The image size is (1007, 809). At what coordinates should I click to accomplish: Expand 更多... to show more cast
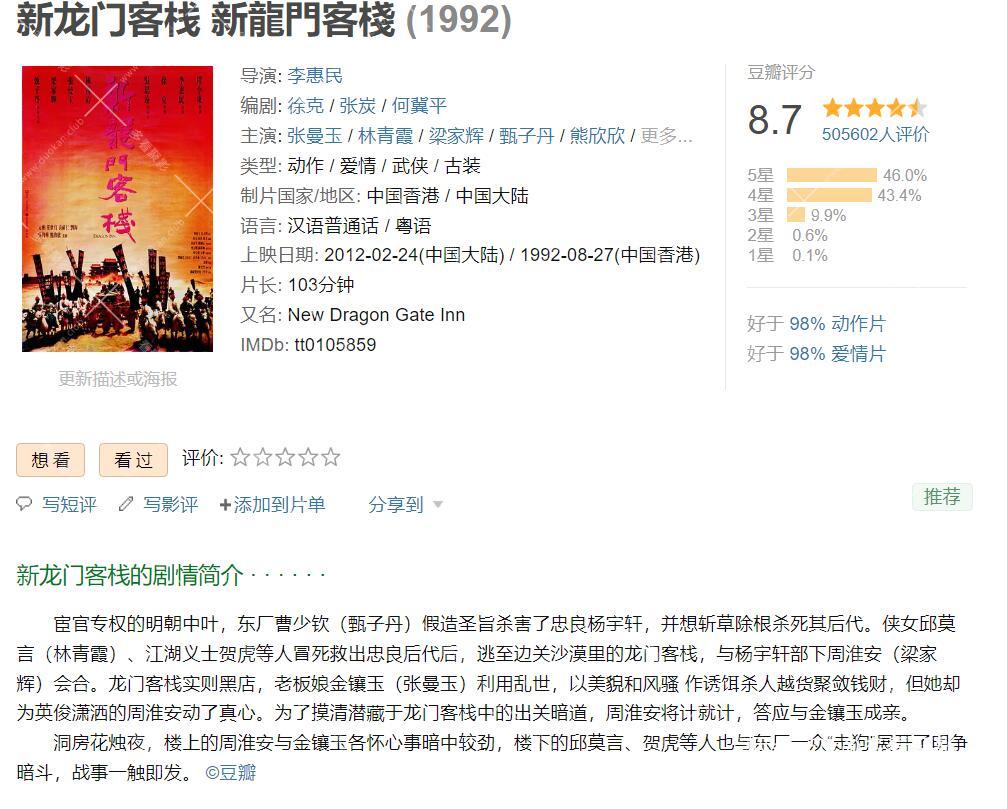tap(666, 137)
